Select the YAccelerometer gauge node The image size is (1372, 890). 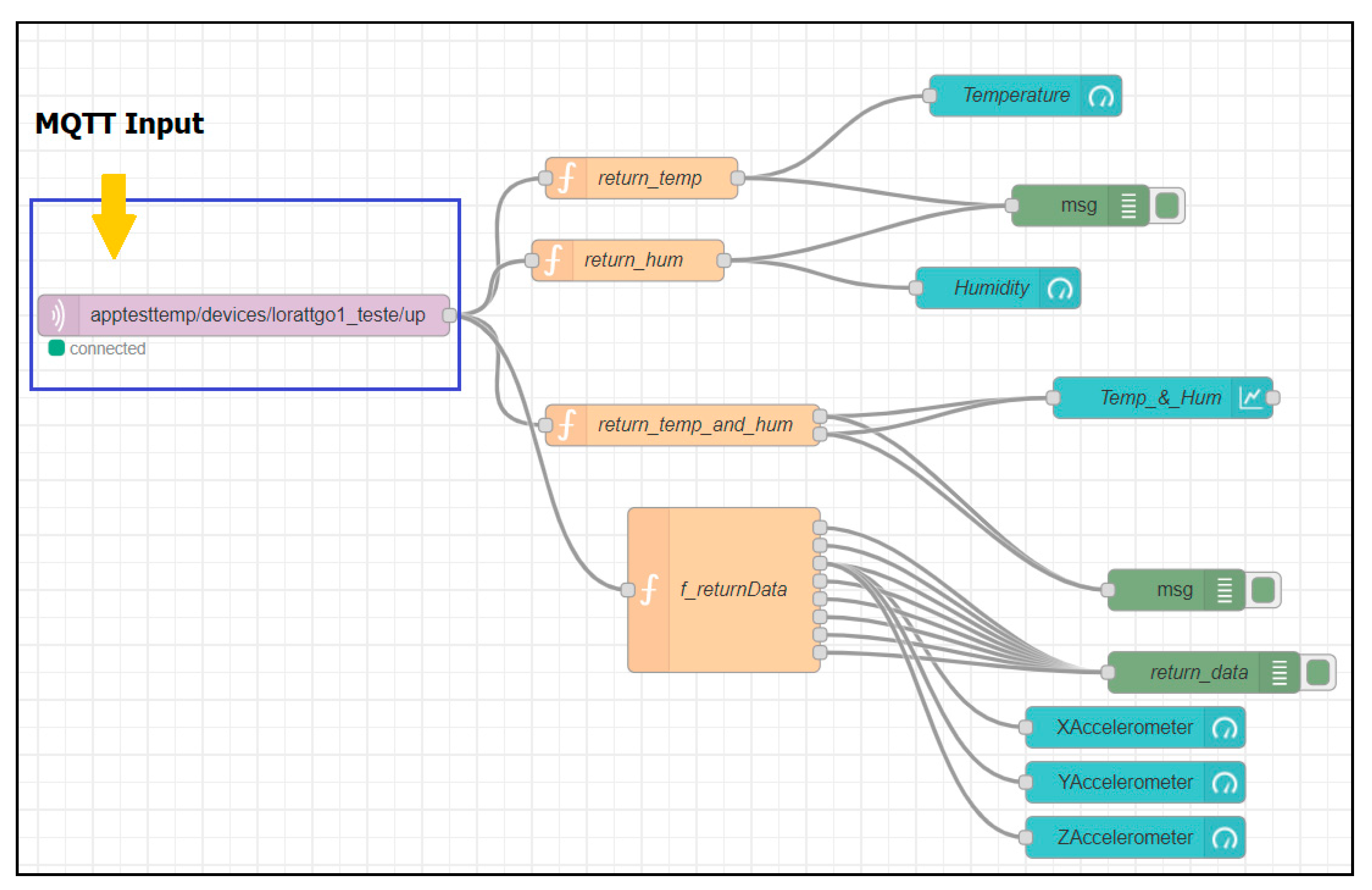click(1124, 782)
